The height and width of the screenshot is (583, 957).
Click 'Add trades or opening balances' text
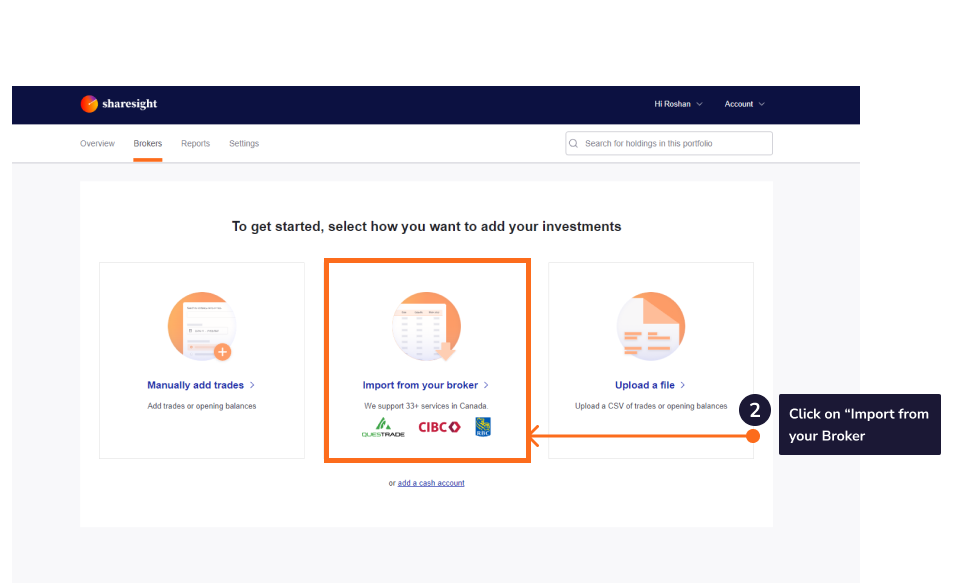(x=201, y=406)
